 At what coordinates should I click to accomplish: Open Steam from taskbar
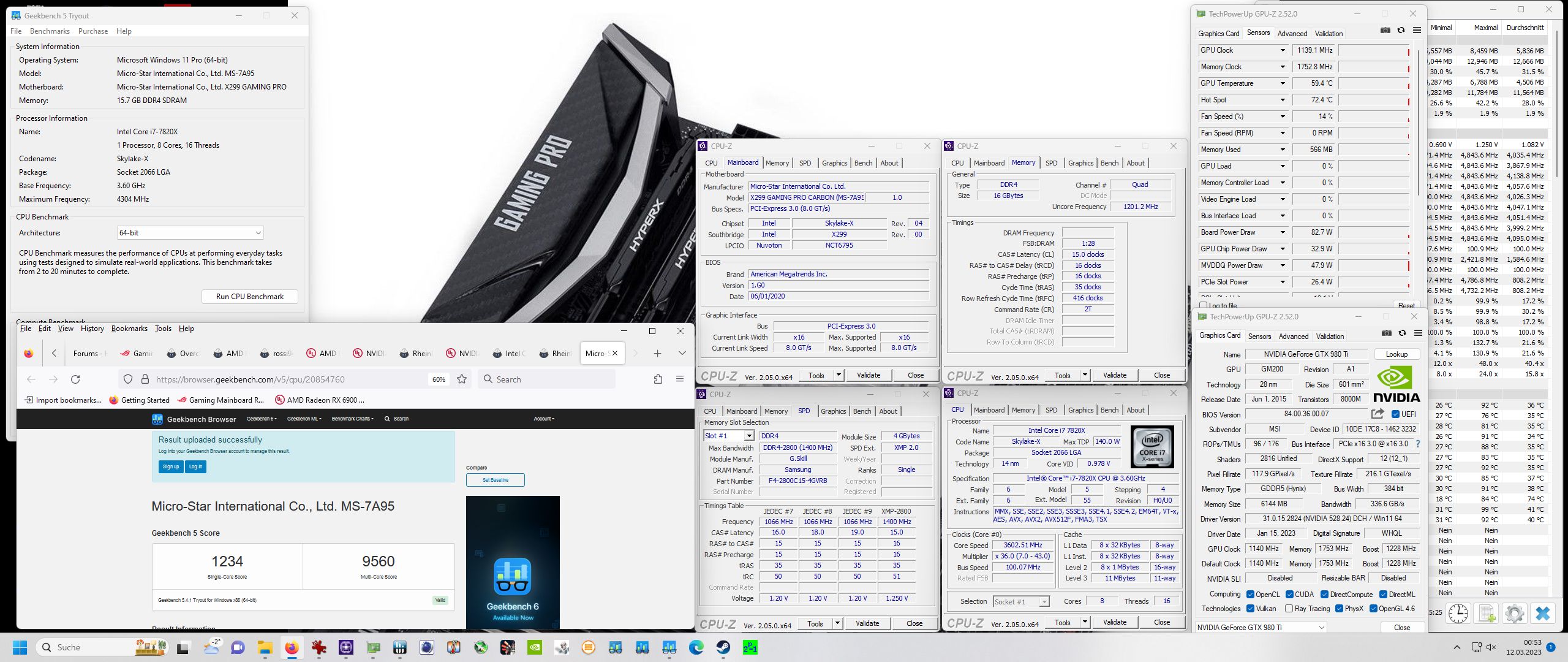click(x=723, y=647)
